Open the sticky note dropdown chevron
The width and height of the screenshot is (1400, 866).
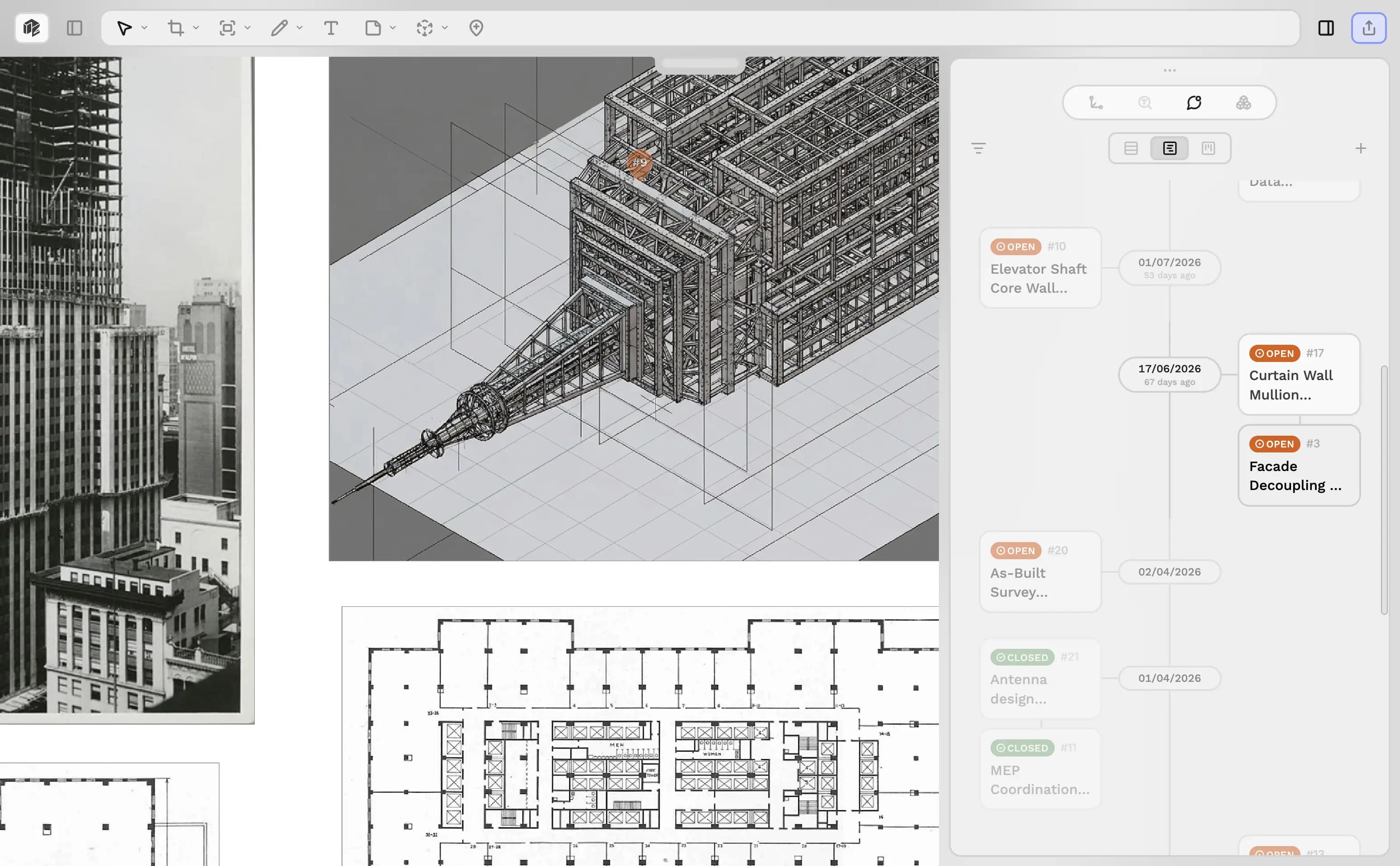[393, 28]
